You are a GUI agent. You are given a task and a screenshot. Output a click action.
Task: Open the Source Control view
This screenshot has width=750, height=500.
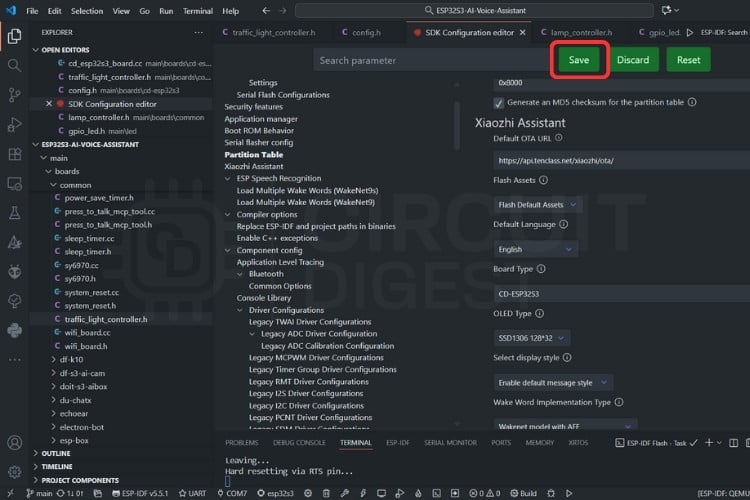14,95
